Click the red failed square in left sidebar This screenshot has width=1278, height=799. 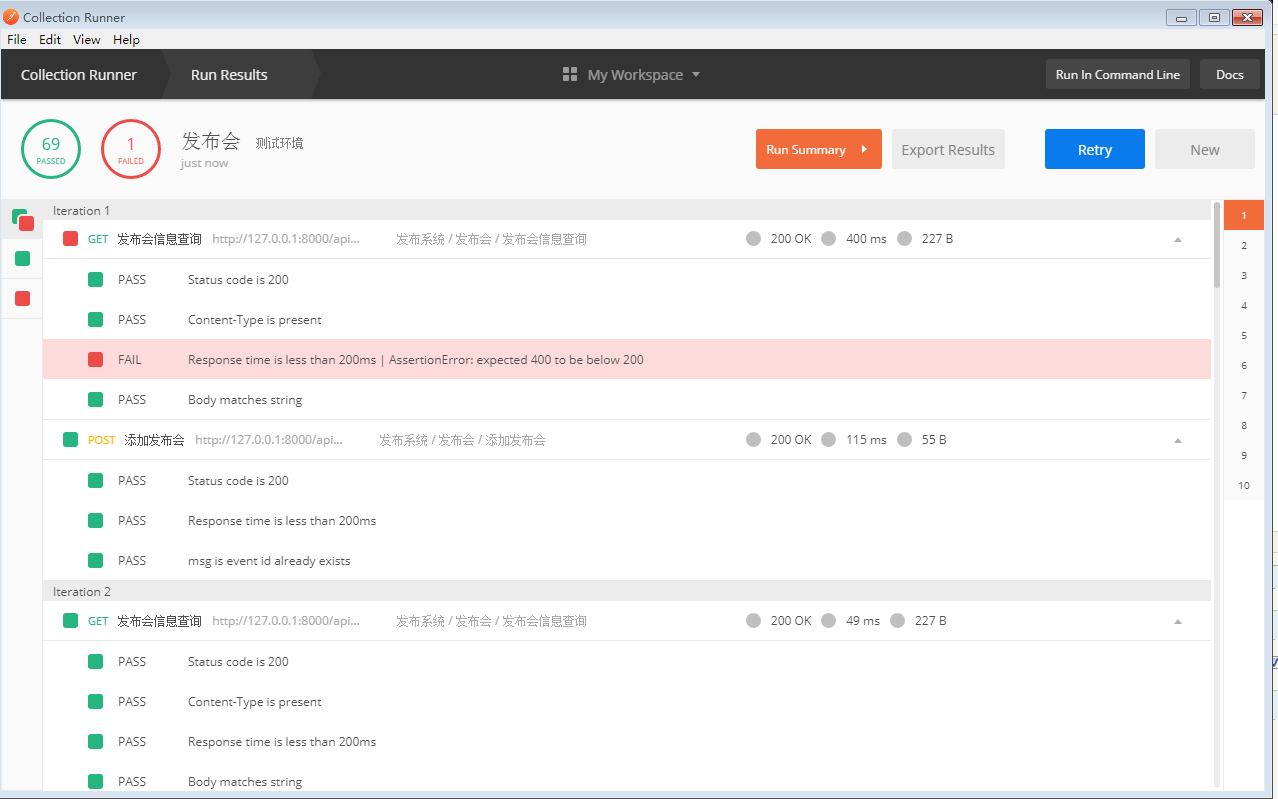pos(21,297)
